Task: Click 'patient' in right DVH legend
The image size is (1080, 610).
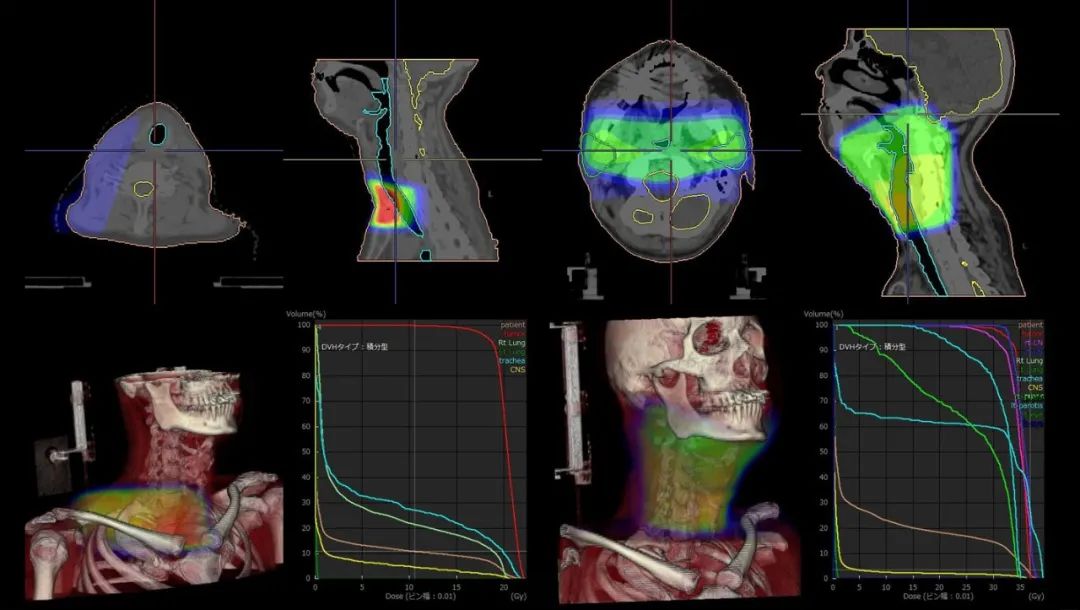Action: point(1030,325)
